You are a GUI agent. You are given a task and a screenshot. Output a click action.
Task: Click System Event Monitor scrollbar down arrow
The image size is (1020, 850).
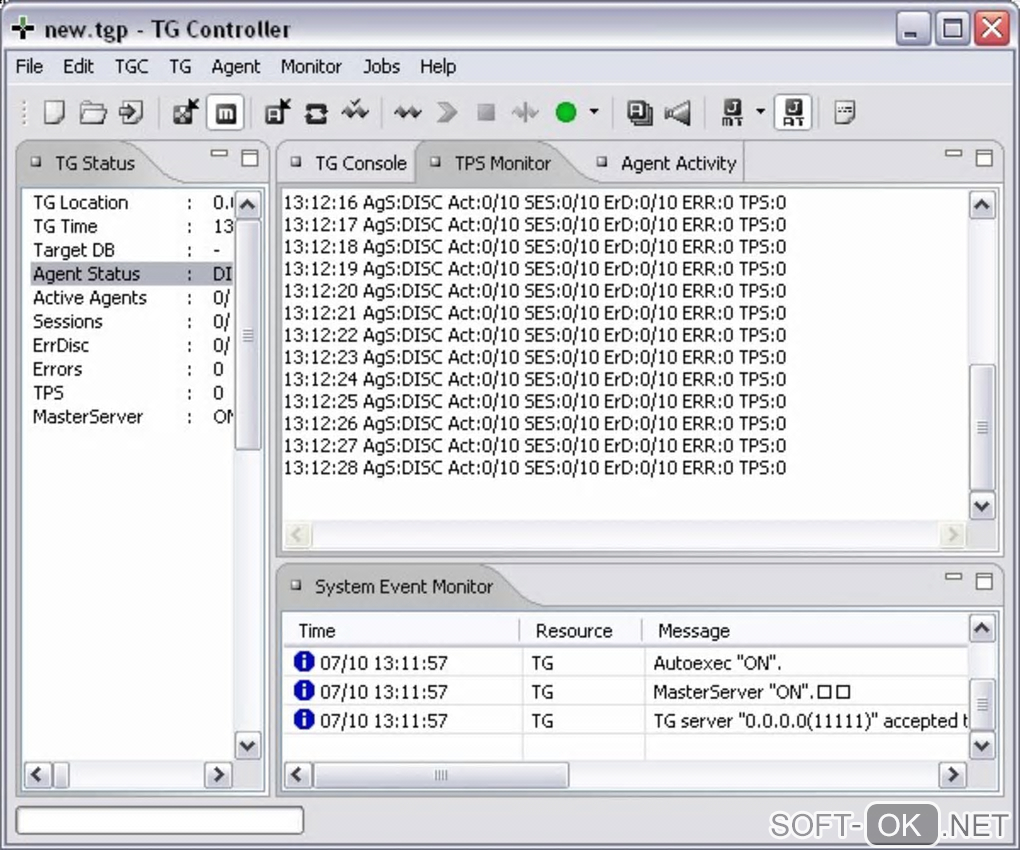982,745
